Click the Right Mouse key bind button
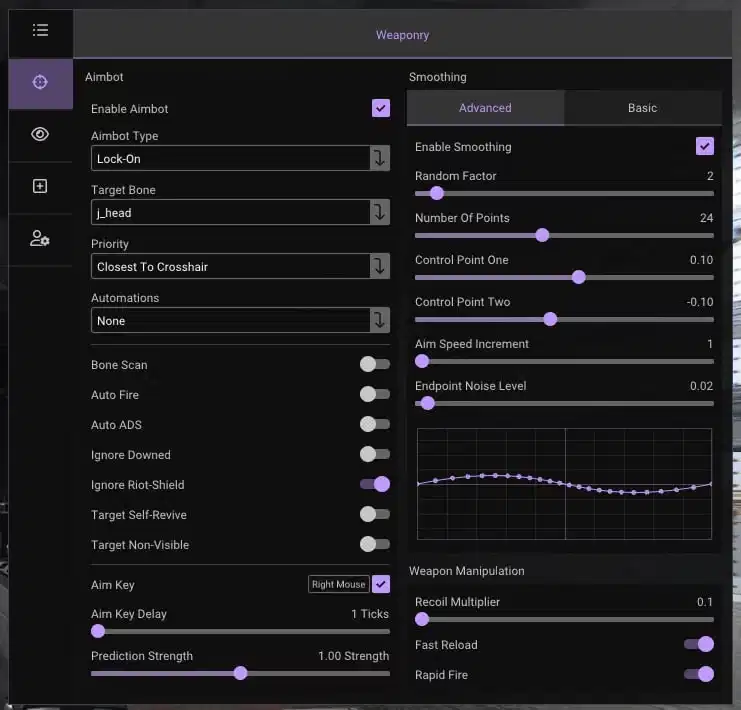 (x=338, y=584)
